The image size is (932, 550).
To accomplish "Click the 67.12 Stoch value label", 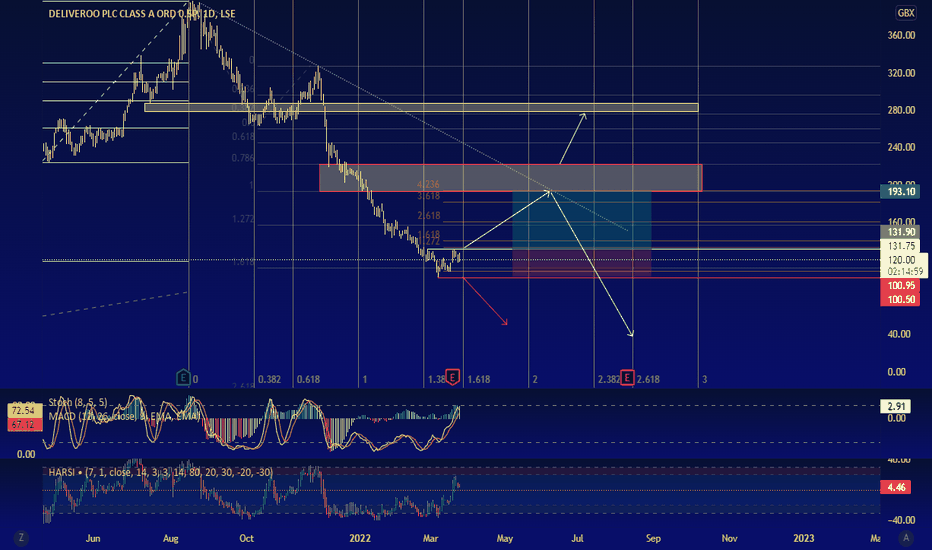I will [x=24, y=425].
